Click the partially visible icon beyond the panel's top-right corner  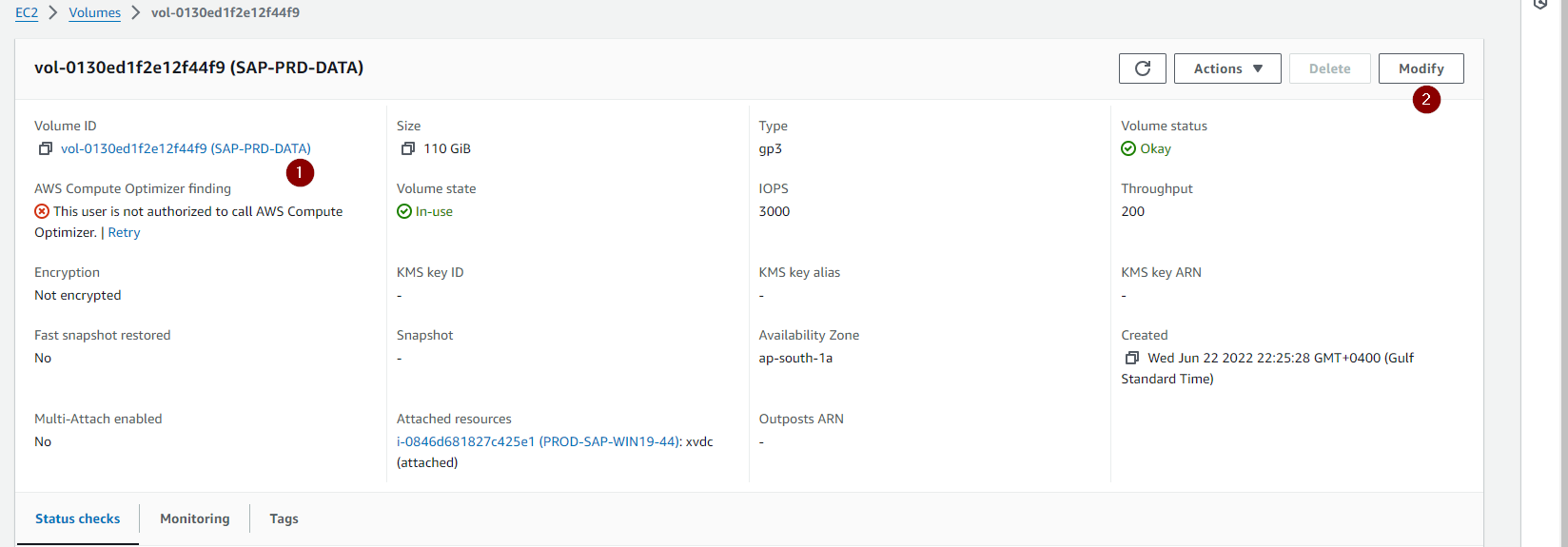click(1540, 4)
